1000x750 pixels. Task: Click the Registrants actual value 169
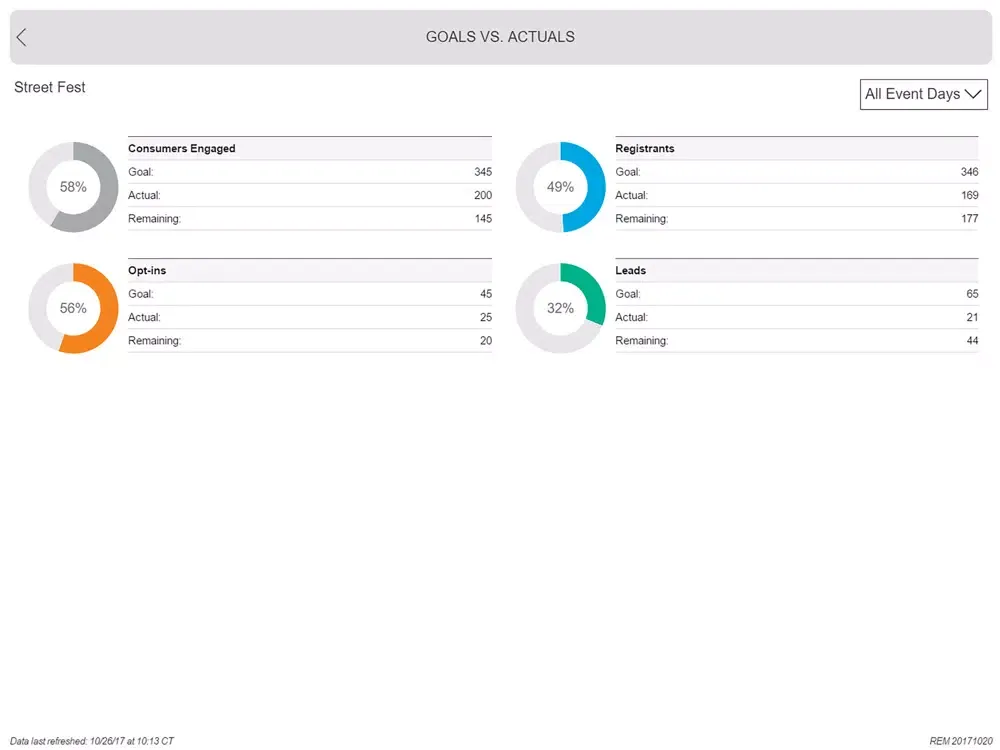[x=969, y=196]
